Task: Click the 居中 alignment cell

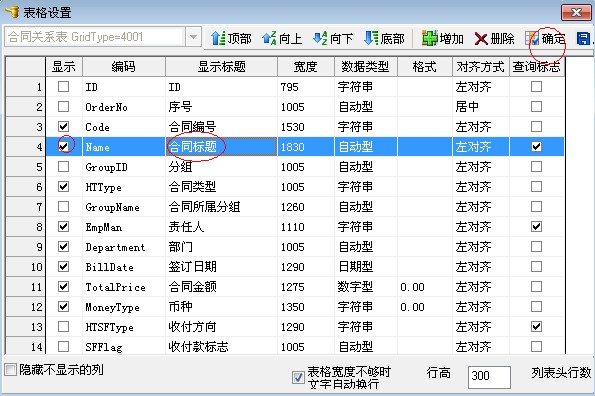Action: (x=480, y=107)
